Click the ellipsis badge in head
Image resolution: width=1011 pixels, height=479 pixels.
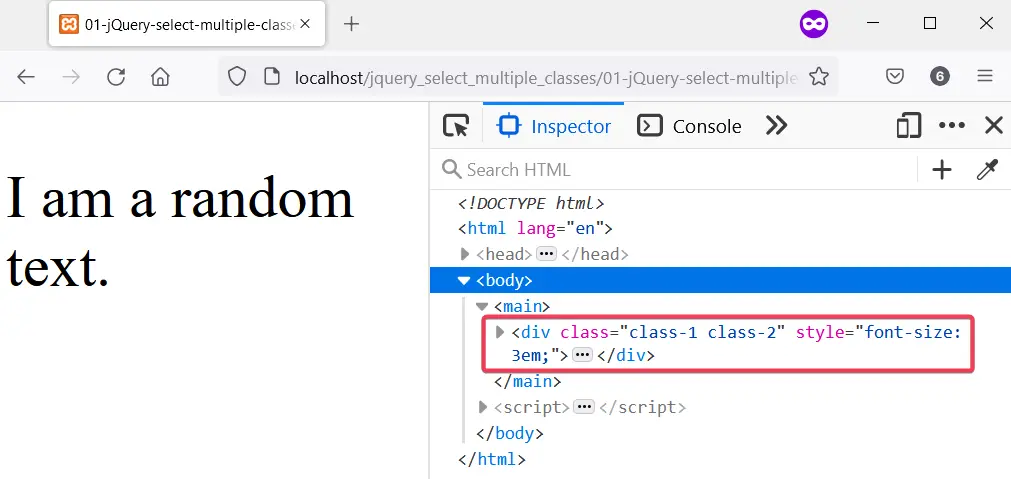pyautogui.click(x=547, y=254)
